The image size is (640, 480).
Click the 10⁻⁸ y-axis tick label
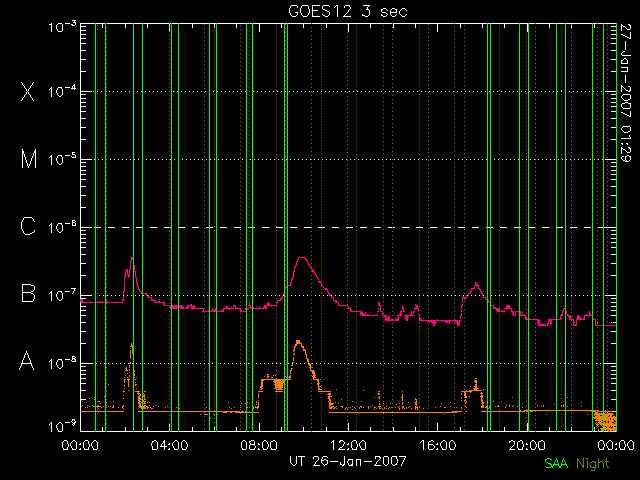(x=62, y=362)
